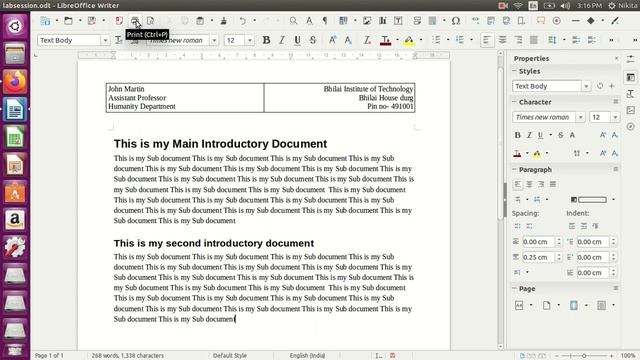
Task: Apply Strikethrough in the formatting toolbar
Action: click(x=313, y=40)
